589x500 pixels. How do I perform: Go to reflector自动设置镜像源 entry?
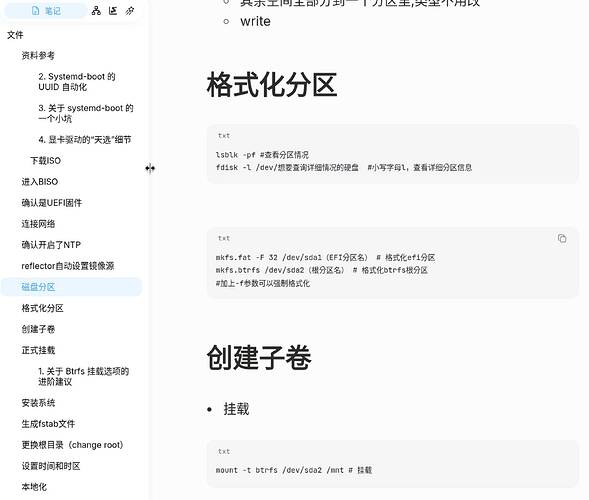(68, 266)
